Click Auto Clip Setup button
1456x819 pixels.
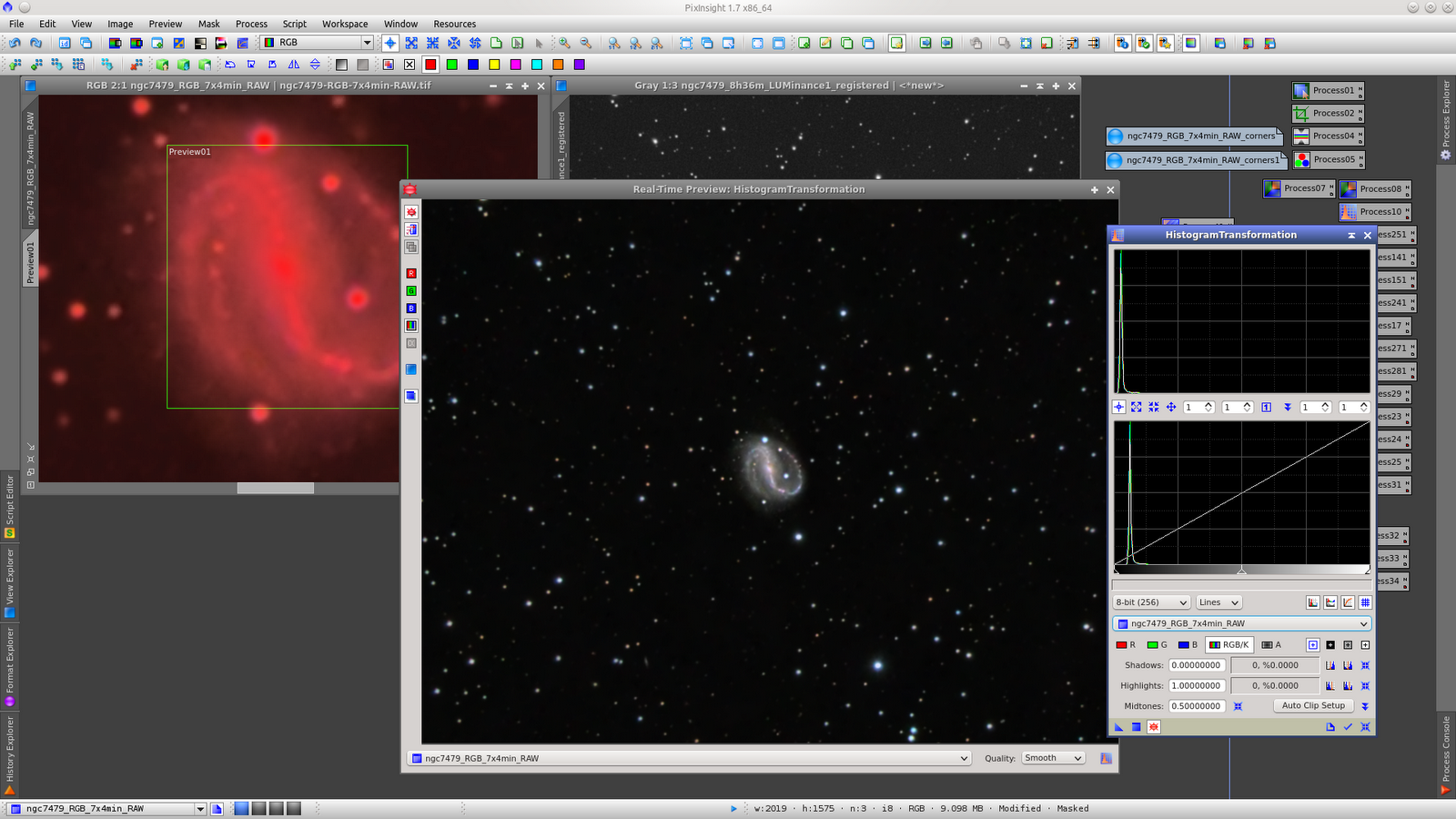(x=1313, y=706)
